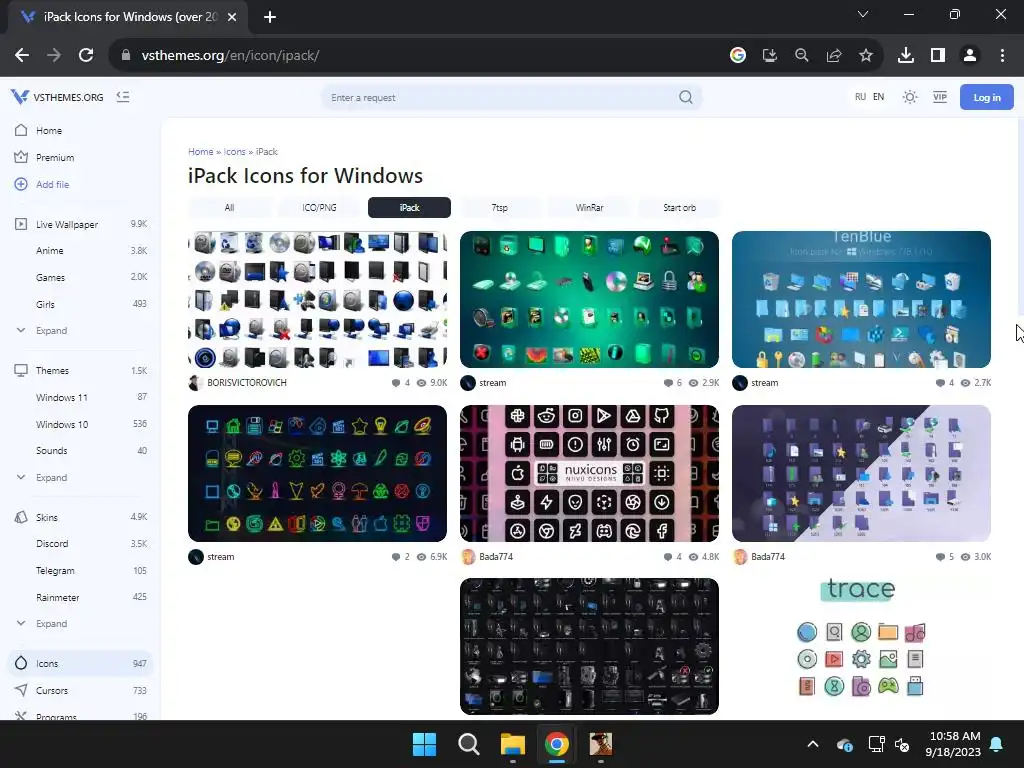Image resolution: width=1024 pixels, height=768 pixels.
Task: Click the Live Wallpaper play icon
Action: pos(21,224)
